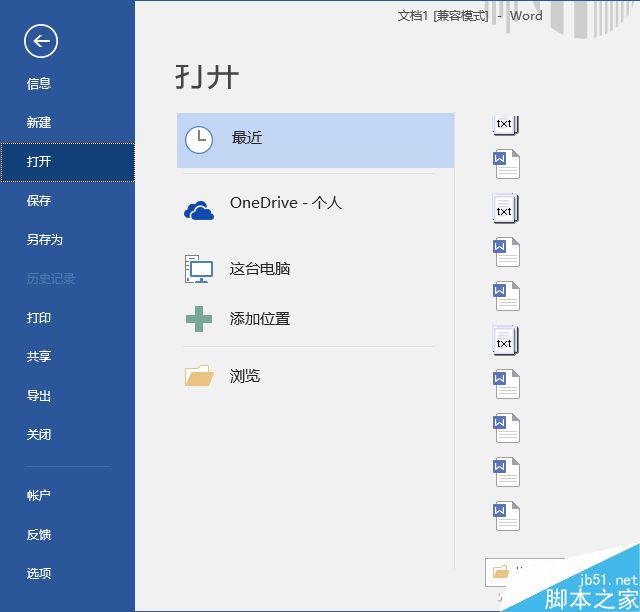Viewport: 640px width, 612px height.
Task: Select 新建 in the sidebar
Action: click(x=39, y=122)
